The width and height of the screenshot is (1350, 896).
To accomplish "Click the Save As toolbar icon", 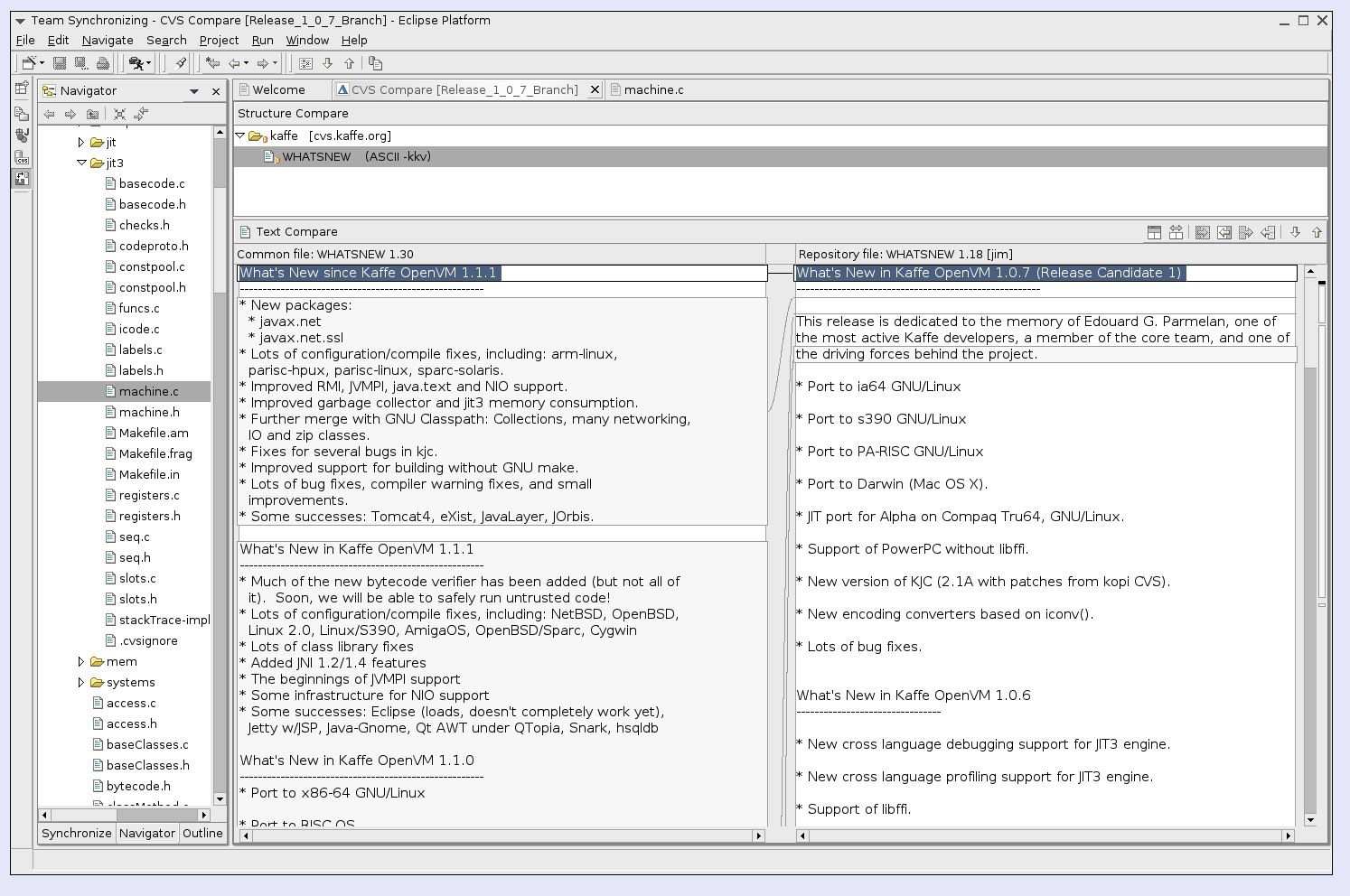I will (81, 63).
